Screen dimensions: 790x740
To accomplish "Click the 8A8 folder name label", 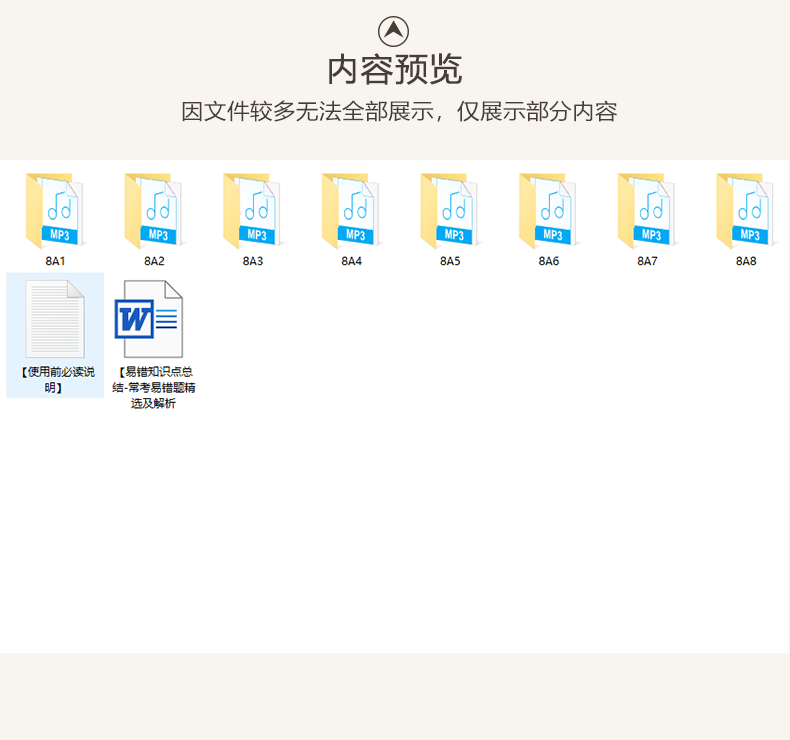I will point(746,261).
